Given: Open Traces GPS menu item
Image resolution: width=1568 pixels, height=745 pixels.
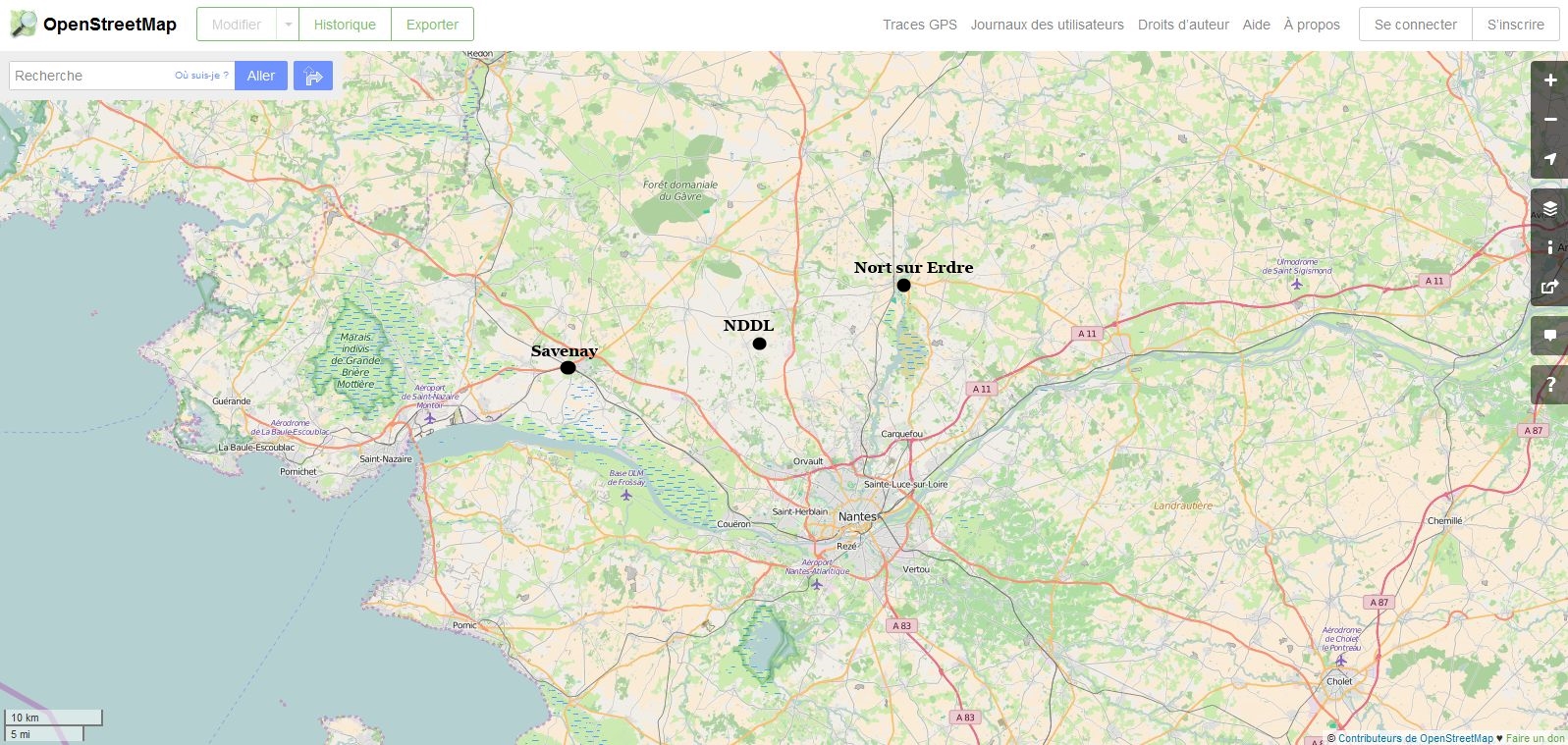Looking at the screenshot, I should tap(920, 25).
